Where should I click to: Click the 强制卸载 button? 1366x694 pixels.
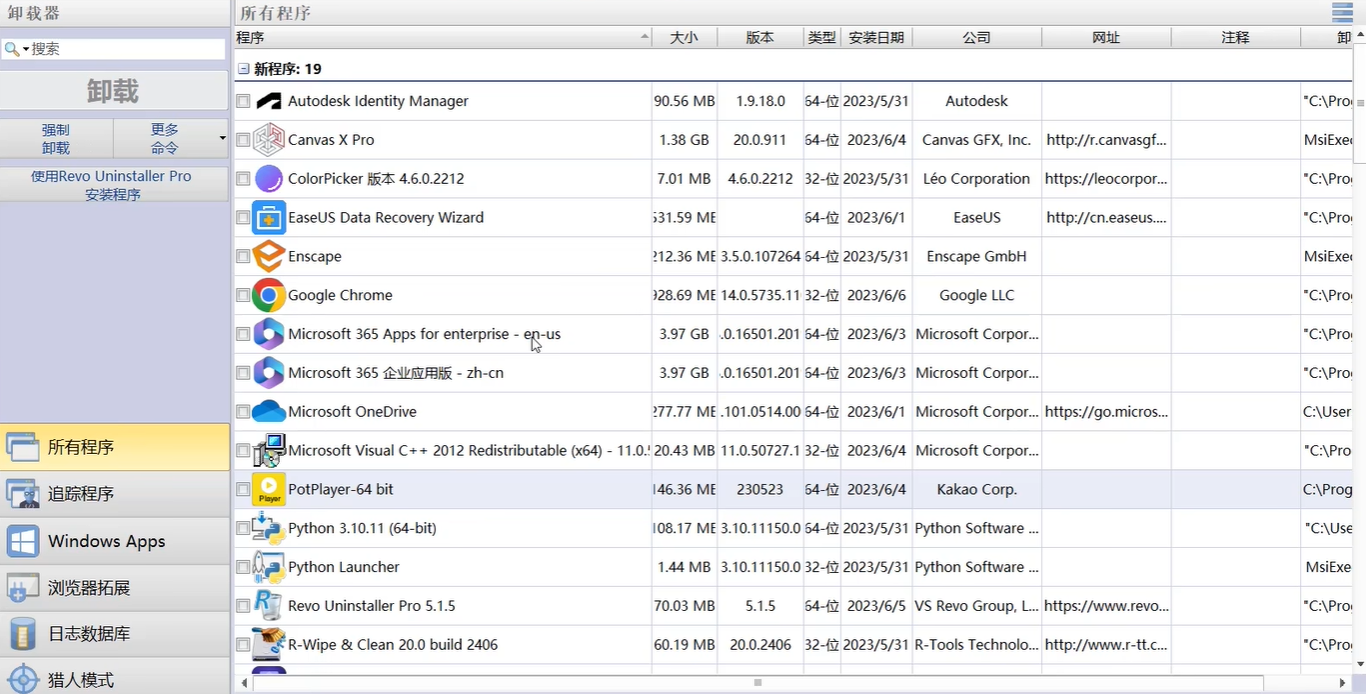pos(56,138)
